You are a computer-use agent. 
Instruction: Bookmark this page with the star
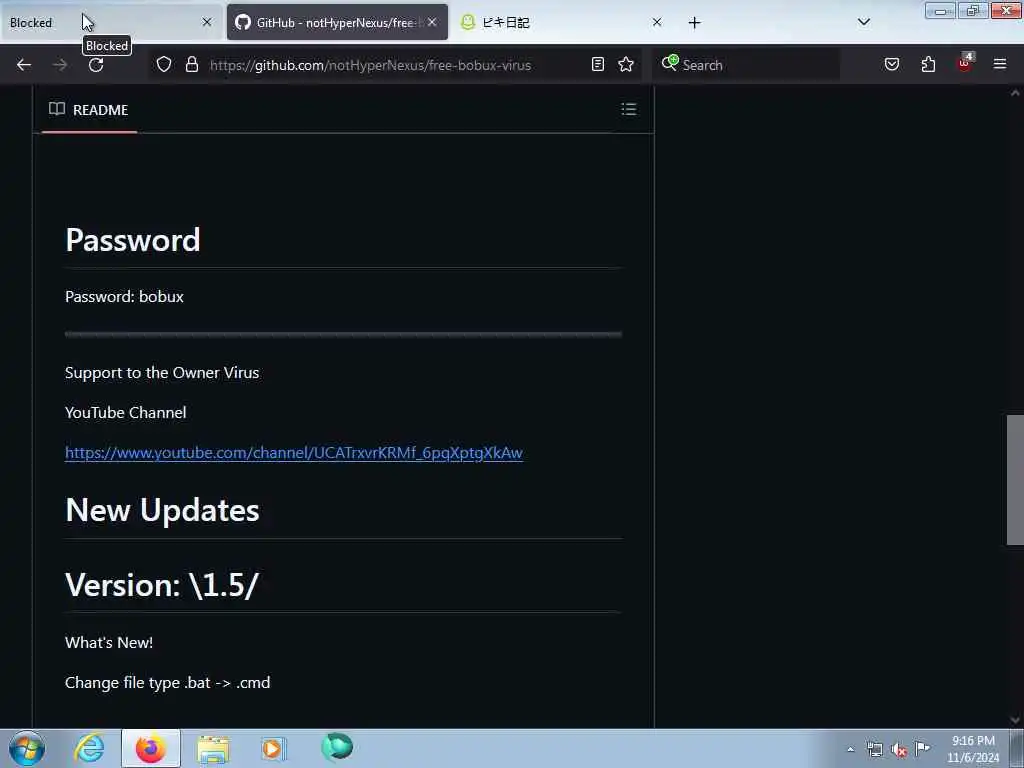626,65
